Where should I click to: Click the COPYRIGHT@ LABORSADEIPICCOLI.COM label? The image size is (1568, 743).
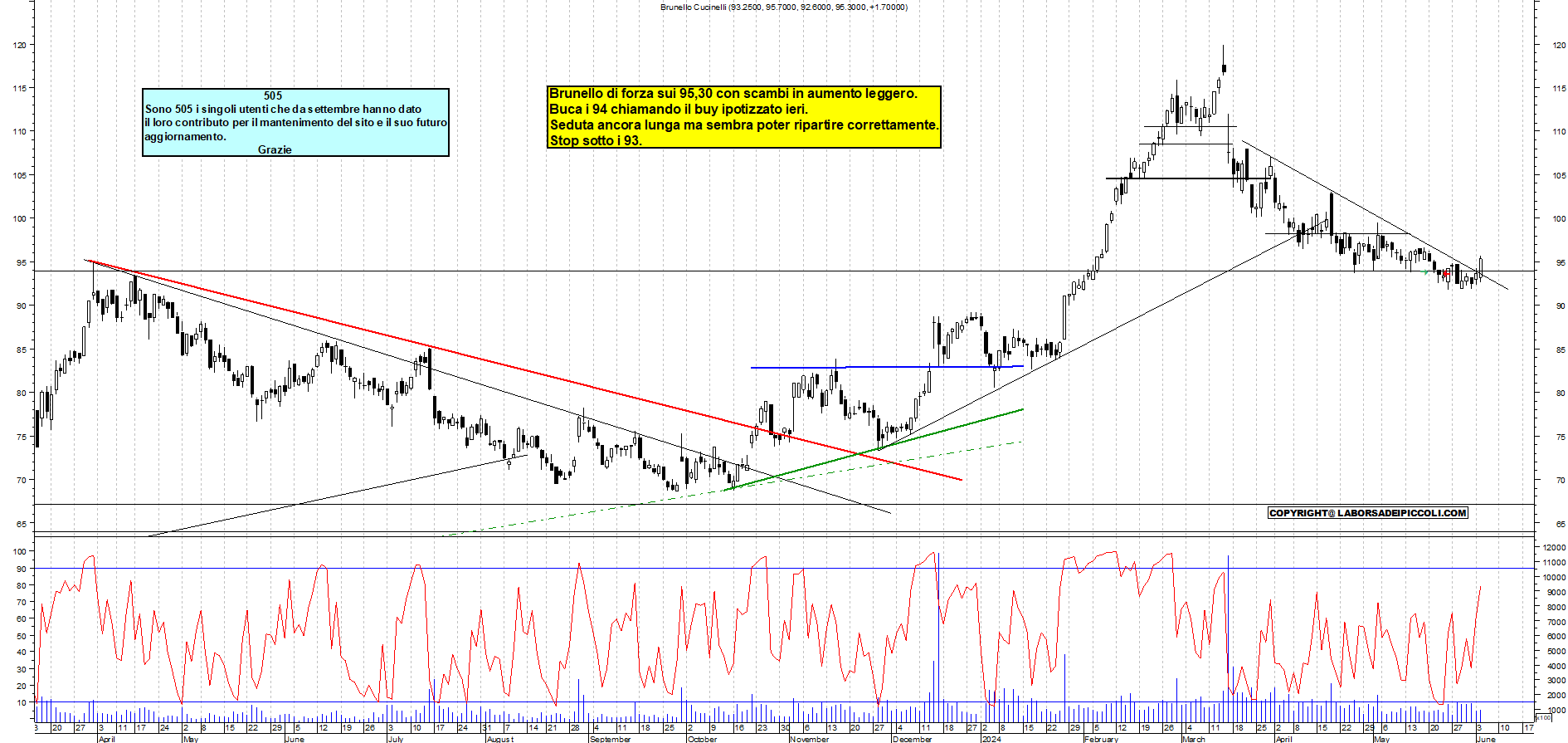pyautogui.click(x=1368, y=513)
